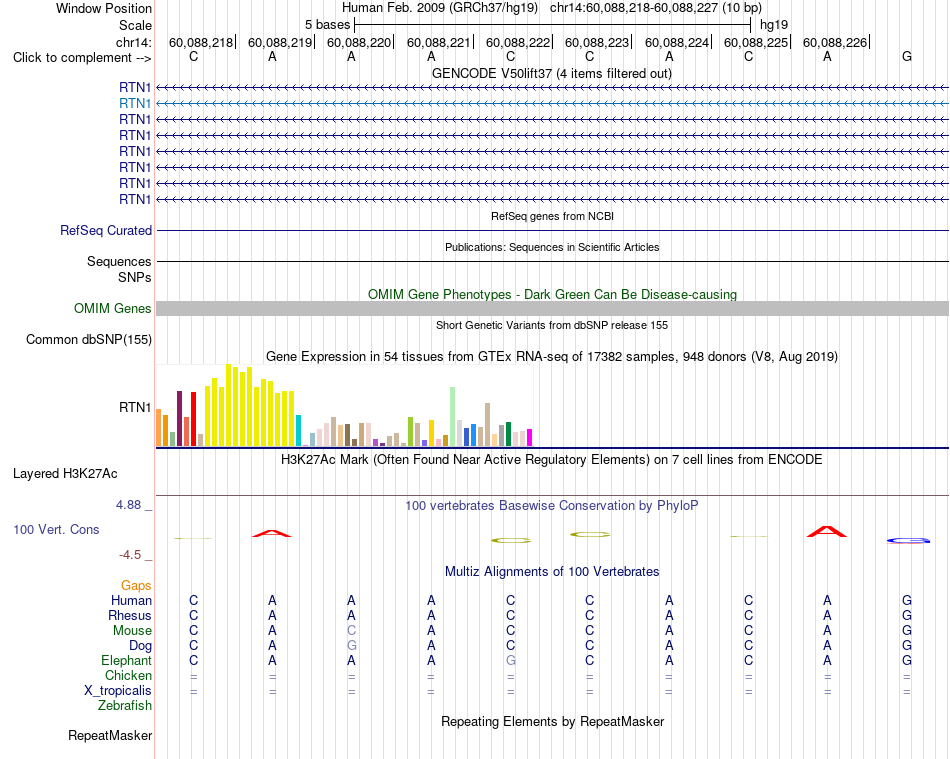The image size is (950, 759).
Task: Click the OMIM Genes side label
Action: tap(112, 308)
